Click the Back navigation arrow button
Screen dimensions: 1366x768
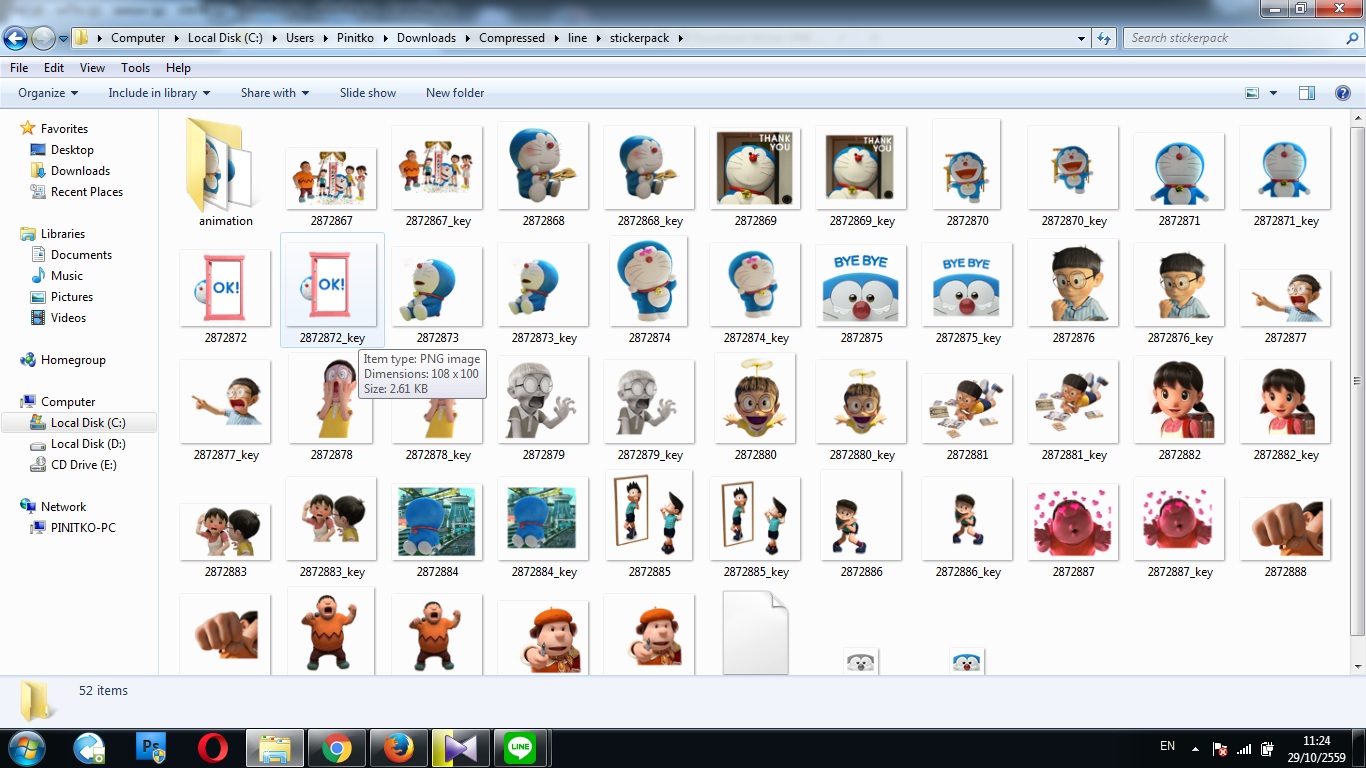coord(15,39)
